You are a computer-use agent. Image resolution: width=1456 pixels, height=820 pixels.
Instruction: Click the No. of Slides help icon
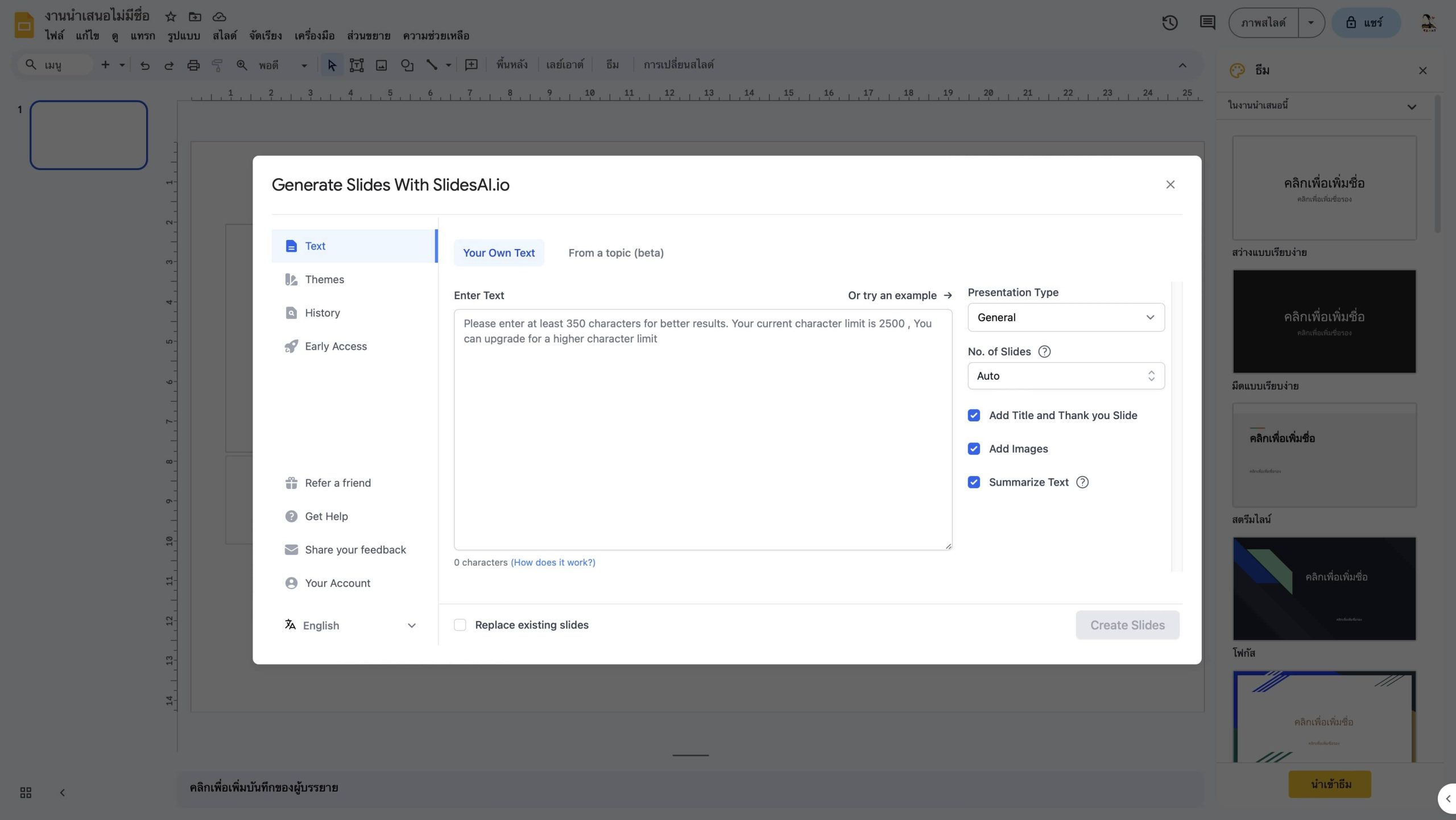[1044, 351]
